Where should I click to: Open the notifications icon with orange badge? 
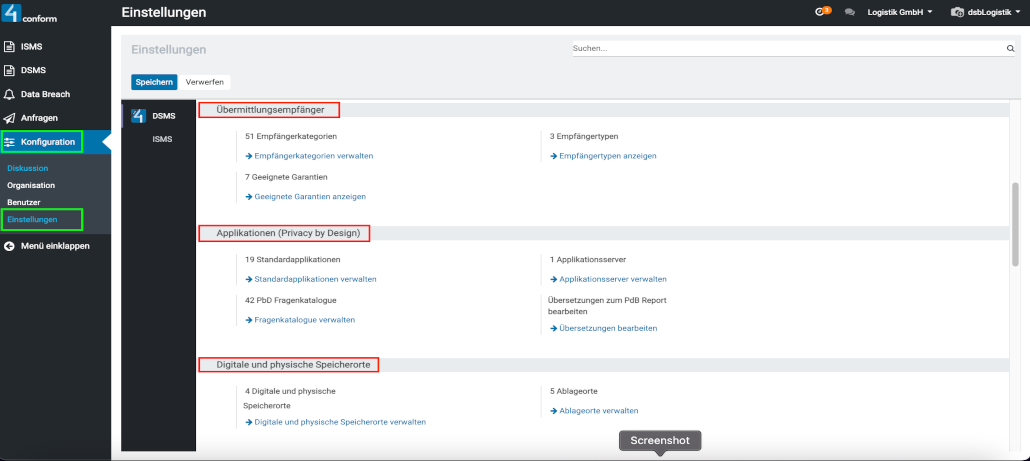[x=824, y=12]
